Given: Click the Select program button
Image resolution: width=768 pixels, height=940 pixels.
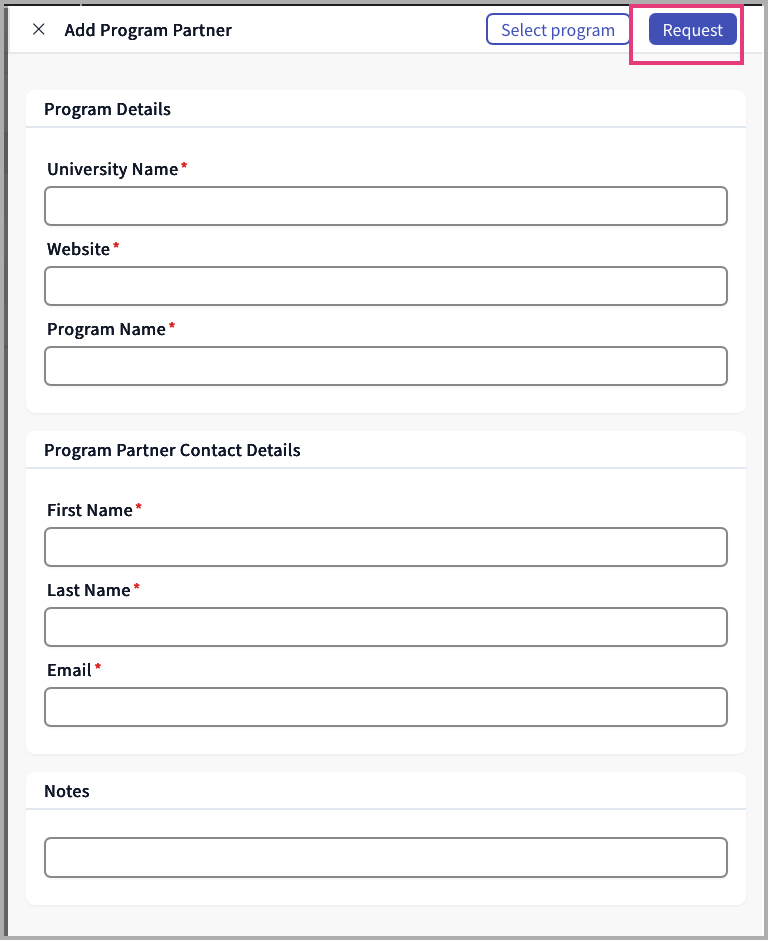Looking at the screenshot, I should (x=557, y=30).
